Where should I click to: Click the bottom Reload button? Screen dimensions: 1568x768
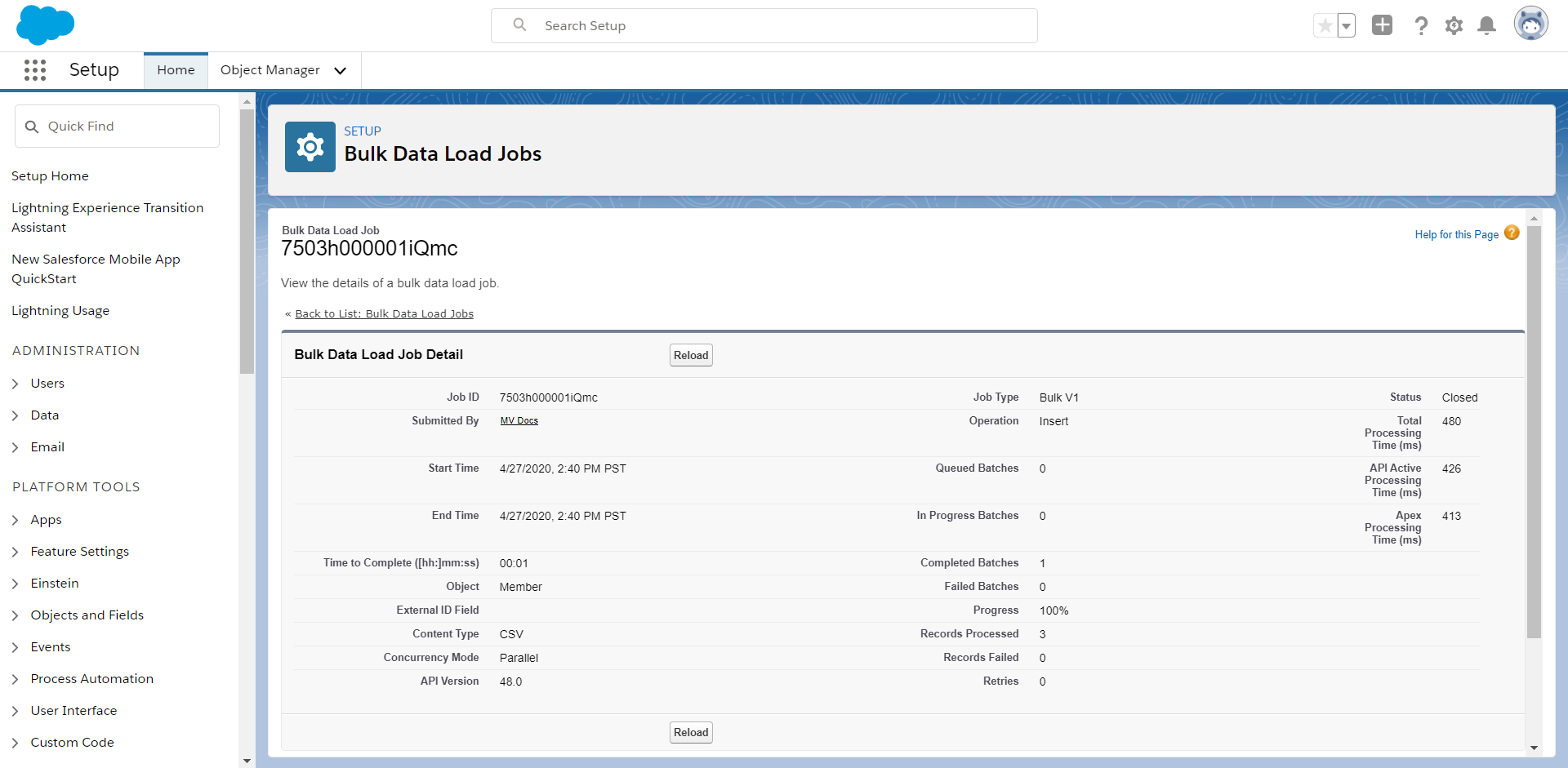691,732
